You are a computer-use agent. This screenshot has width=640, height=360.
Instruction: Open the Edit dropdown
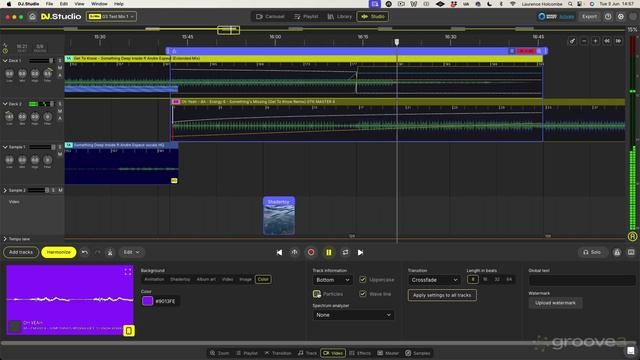click(x=131, y=252)
